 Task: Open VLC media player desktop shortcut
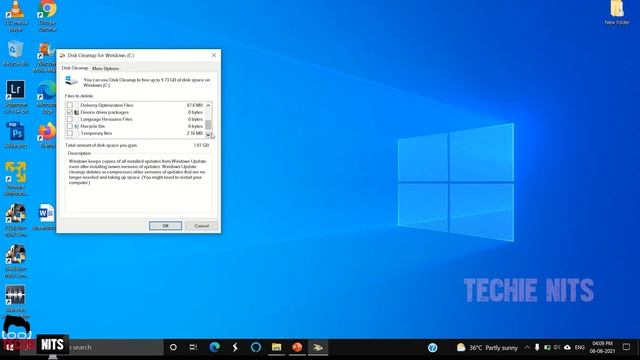pos(16,16)
